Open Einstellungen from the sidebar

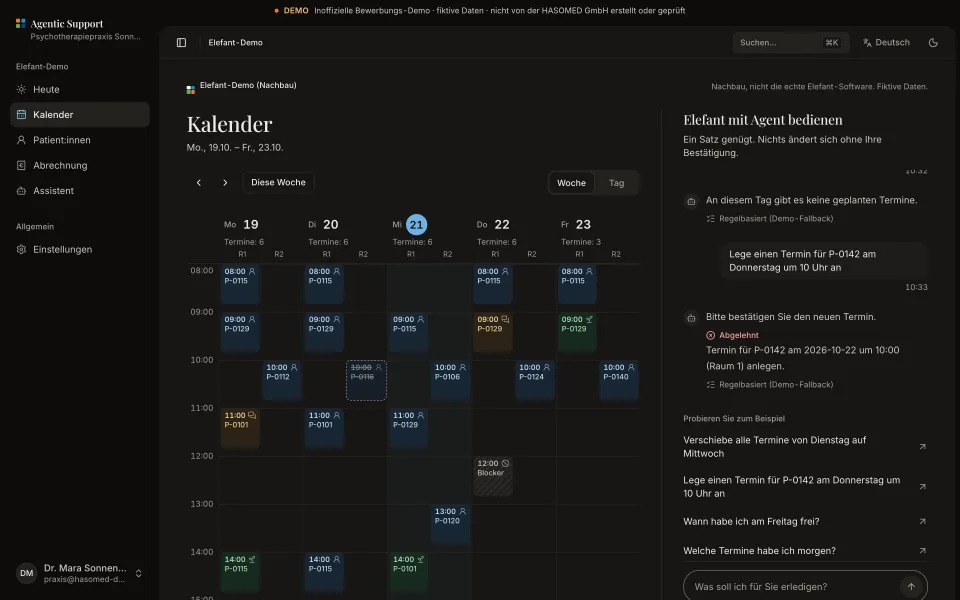coord(80,250)
